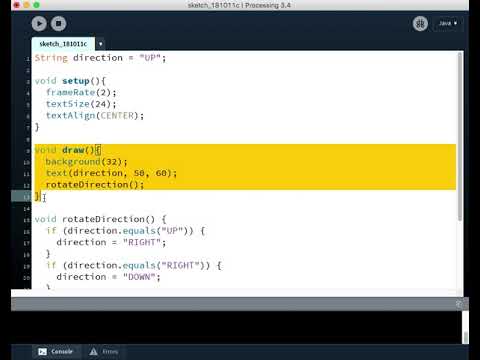Click the console vertical scrollbar thumb
This screenshot has height=360, width=480.
tap(466, 337)
